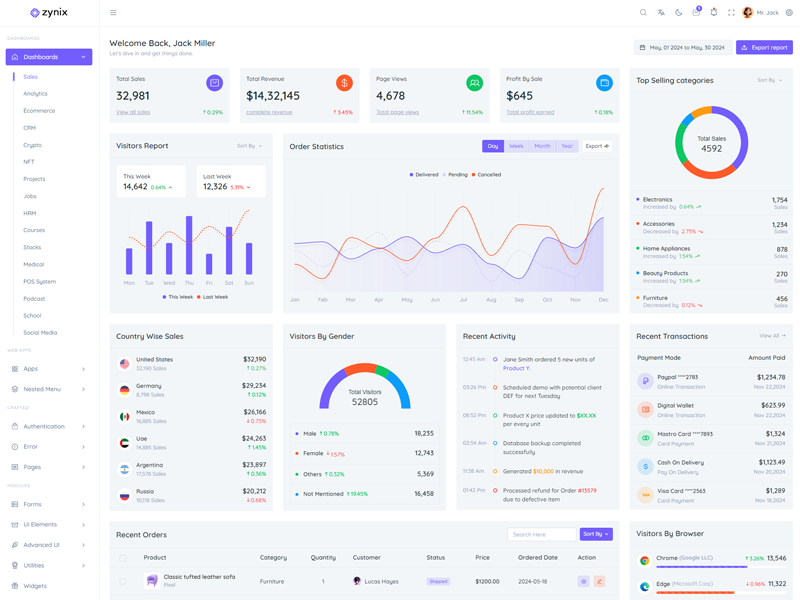Screen dimensions: 800x600
Task: Switch Order Statistics to the Month tab
Action: point(542,146)
